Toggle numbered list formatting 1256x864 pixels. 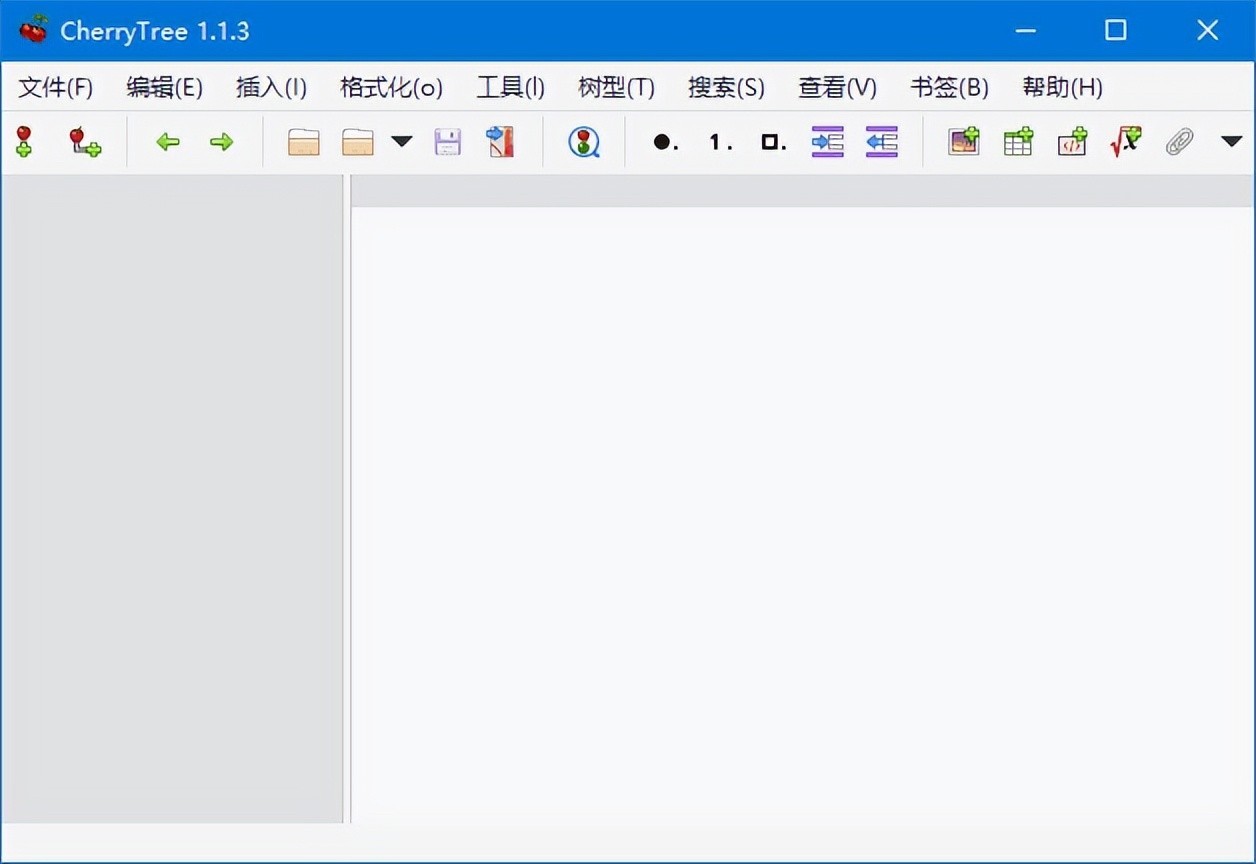[x=720, y=142]
